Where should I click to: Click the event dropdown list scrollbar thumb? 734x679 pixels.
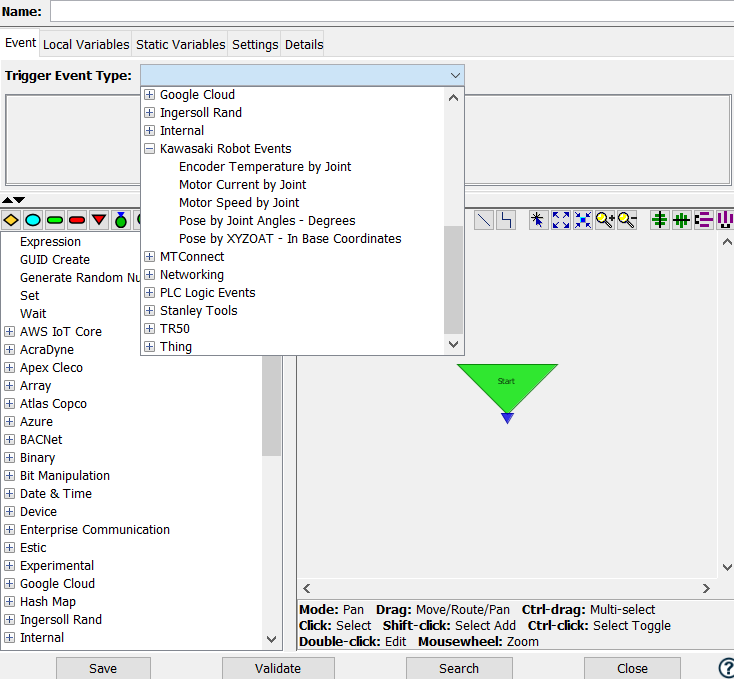click(x=453, y=280)
